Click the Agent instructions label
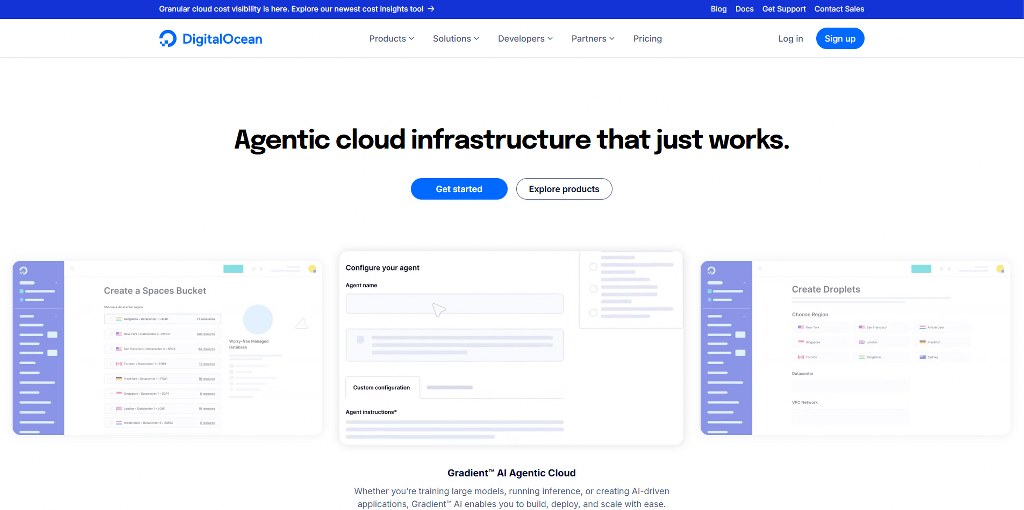 [x=371, y=412]
